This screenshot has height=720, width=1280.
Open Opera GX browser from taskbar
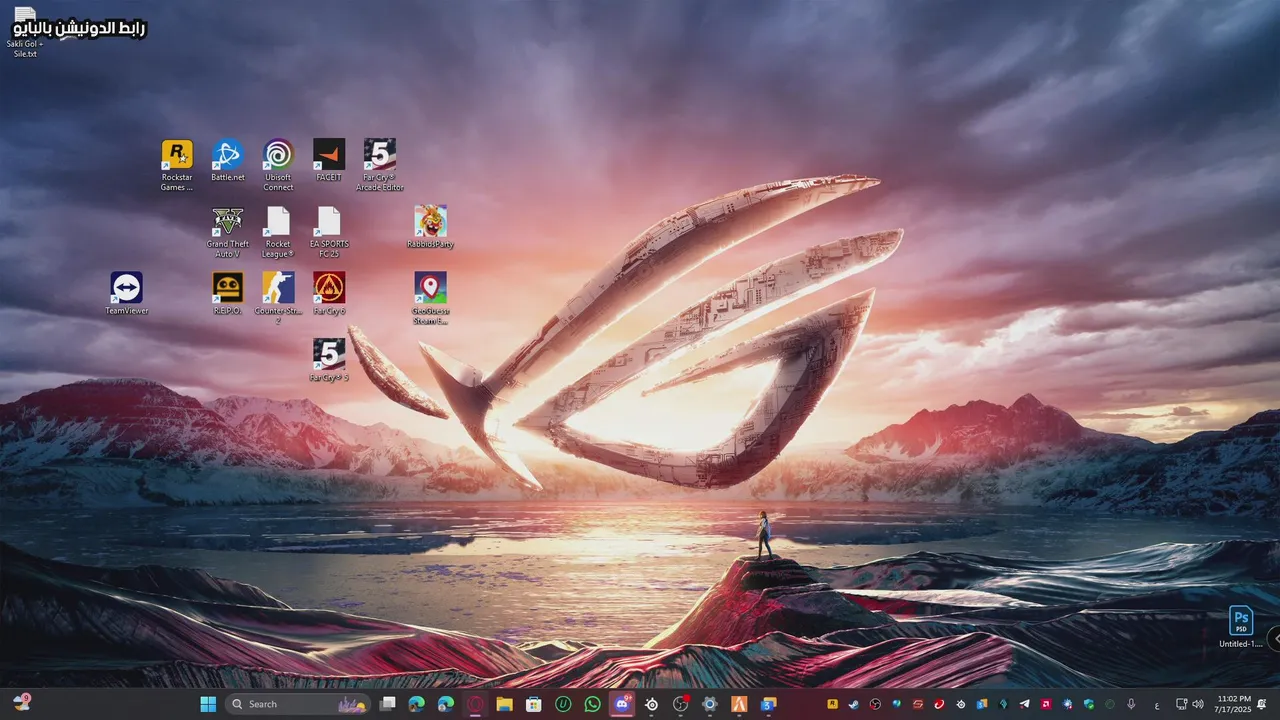coord(475,704)
